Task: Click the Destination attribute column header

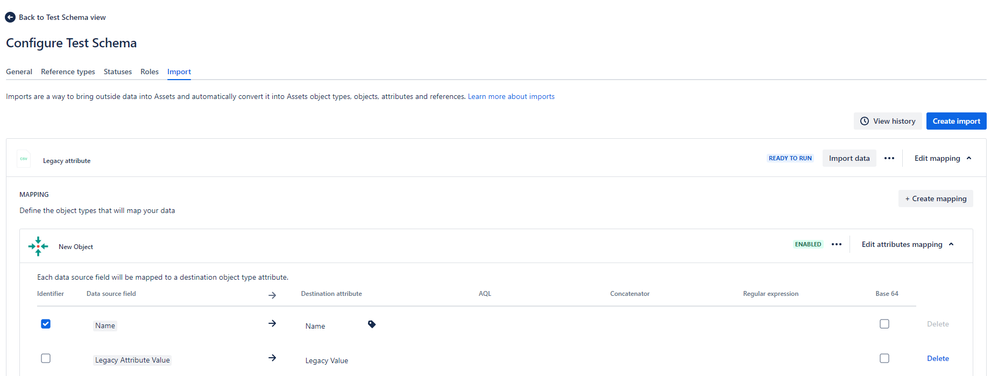Action: [x=331, y=294]
